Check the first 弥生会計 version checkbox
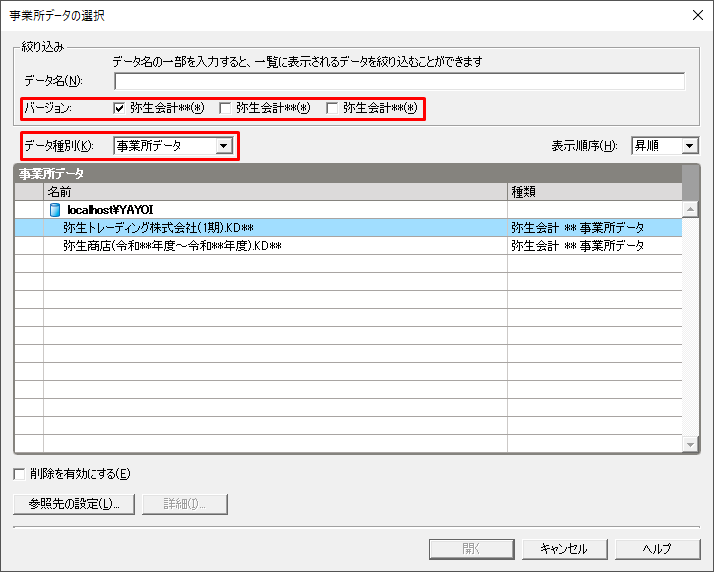This screenshot has height=572, width=714. [x=119, y=108]
